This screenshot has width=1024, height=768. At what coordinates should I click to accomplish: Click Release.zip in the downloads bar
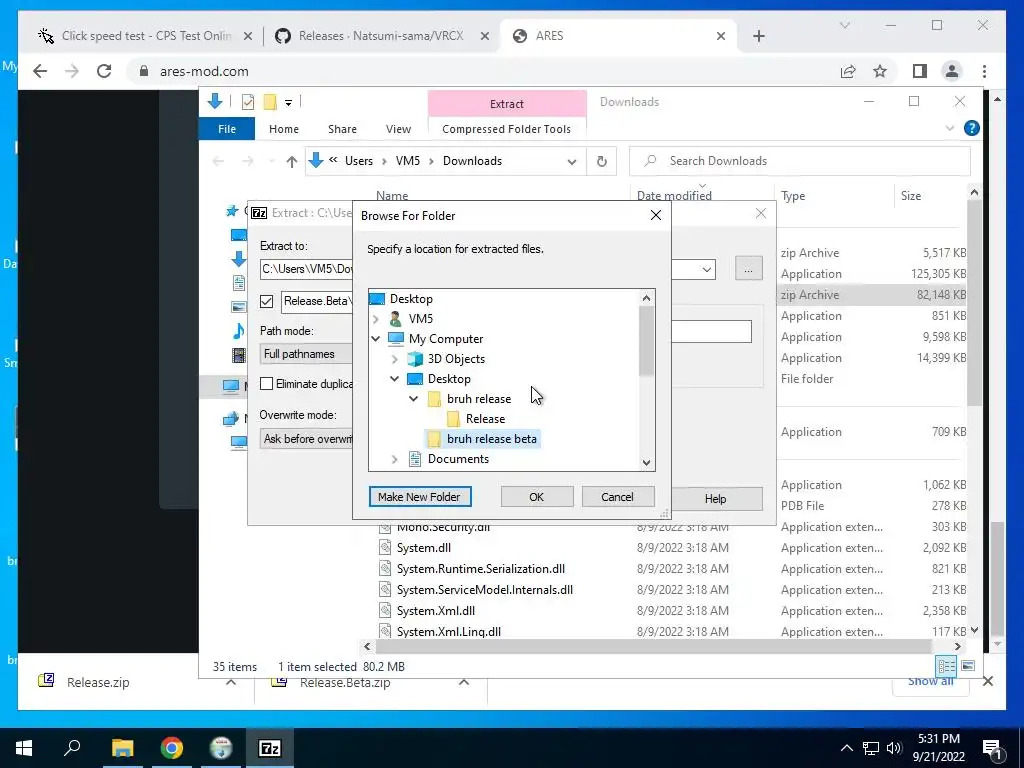click(x=98, y=682)
